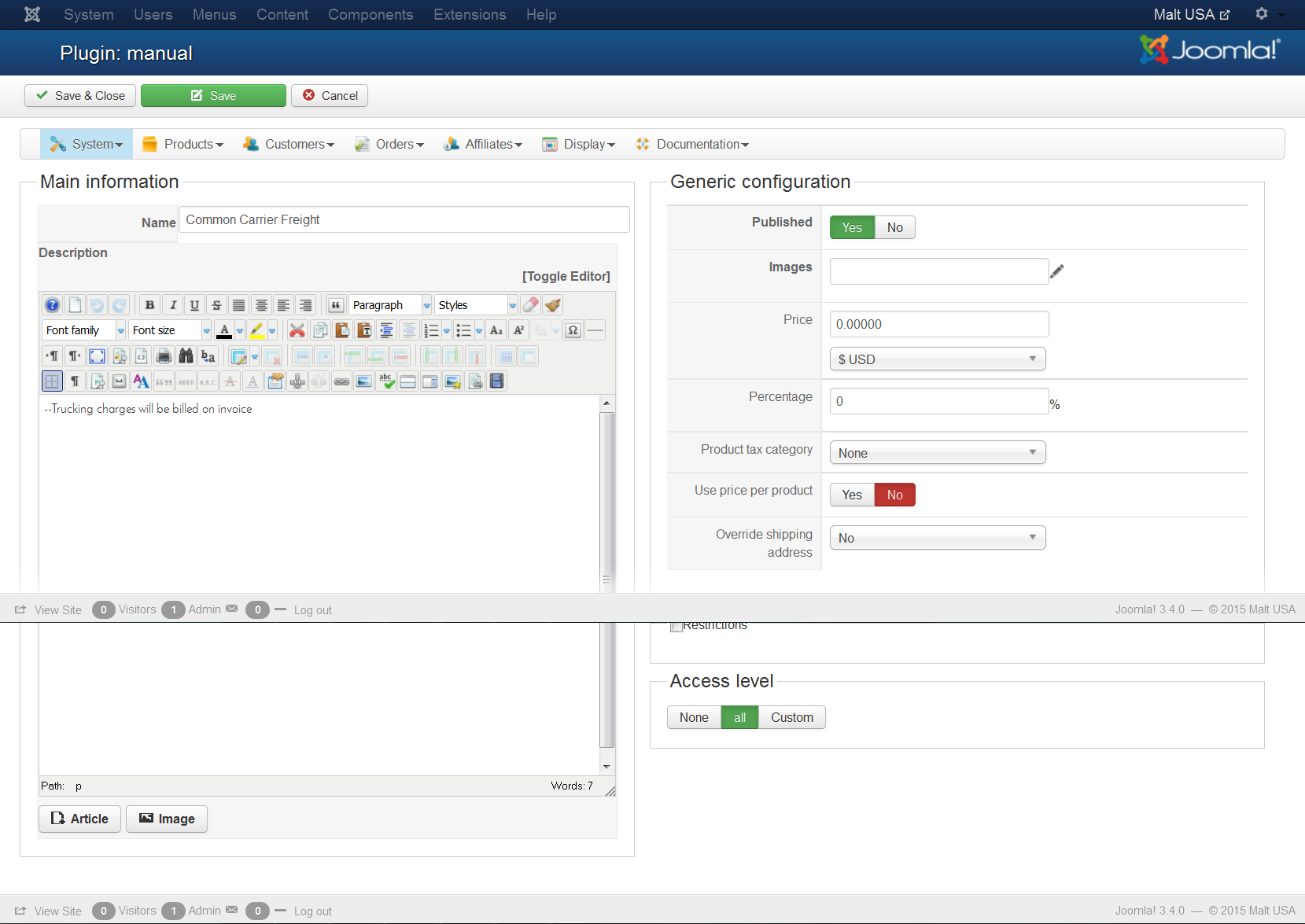The width and height of the screenshot is (1305, 924).
Task: Expand the numbered list style arrow
Action: tap(447, 330)
